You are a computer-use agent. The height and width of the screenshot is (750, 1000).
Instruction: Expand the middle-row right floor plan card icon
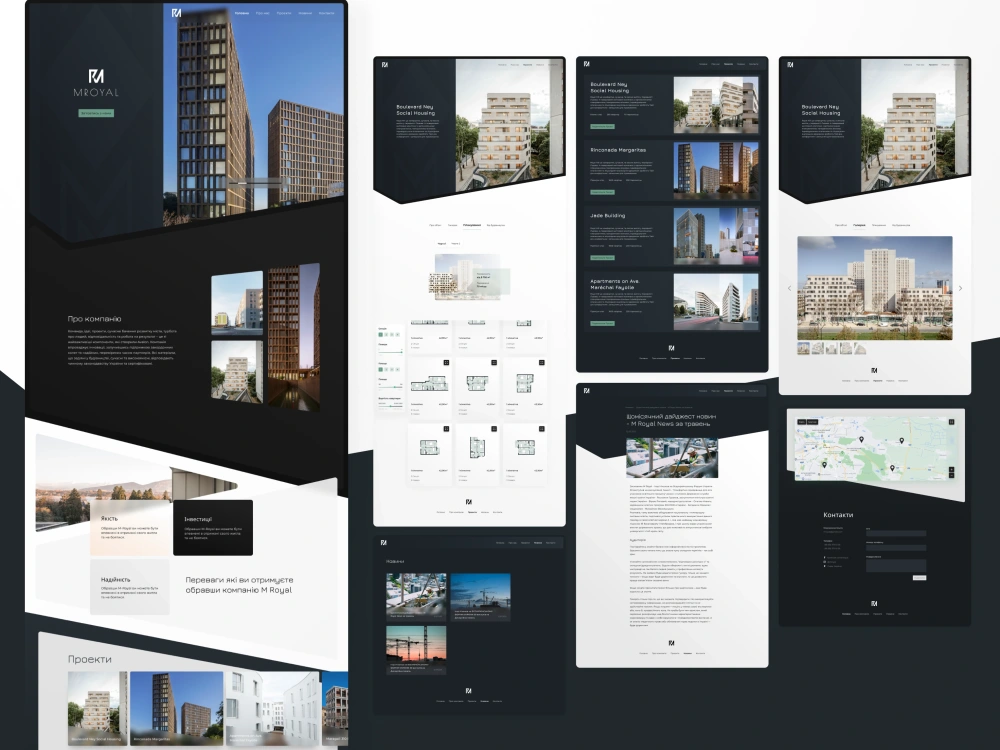541,362
